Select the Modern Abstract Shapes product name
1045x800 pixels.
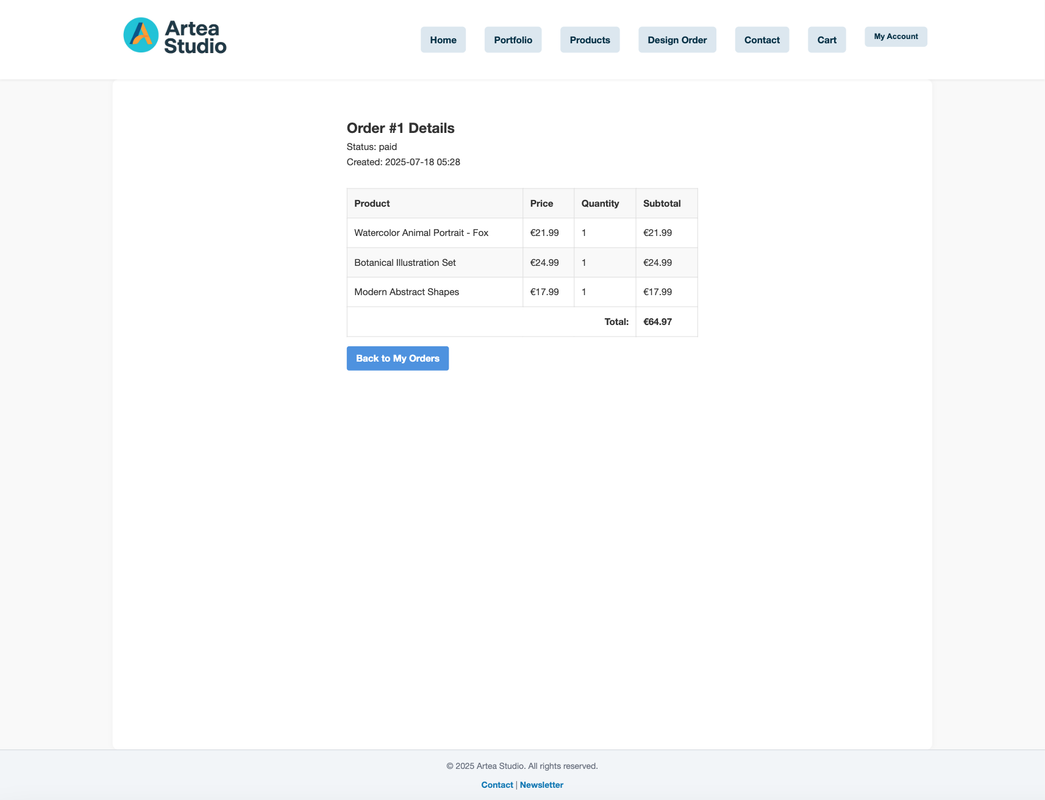click(407, 292)
